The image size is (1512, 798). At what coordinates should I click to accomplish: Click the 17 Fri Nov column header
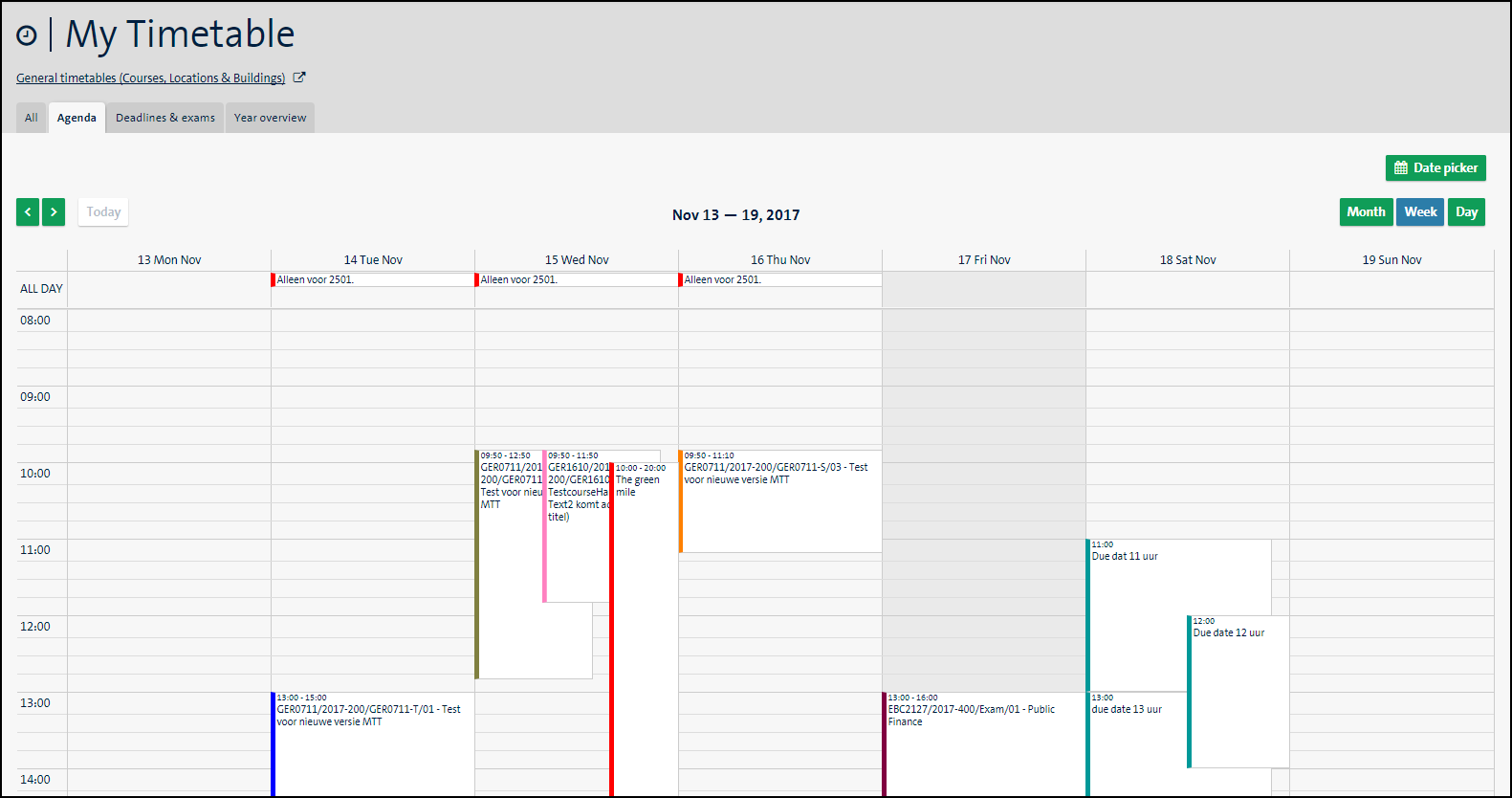pyautogui.click(x=984, y=260)
